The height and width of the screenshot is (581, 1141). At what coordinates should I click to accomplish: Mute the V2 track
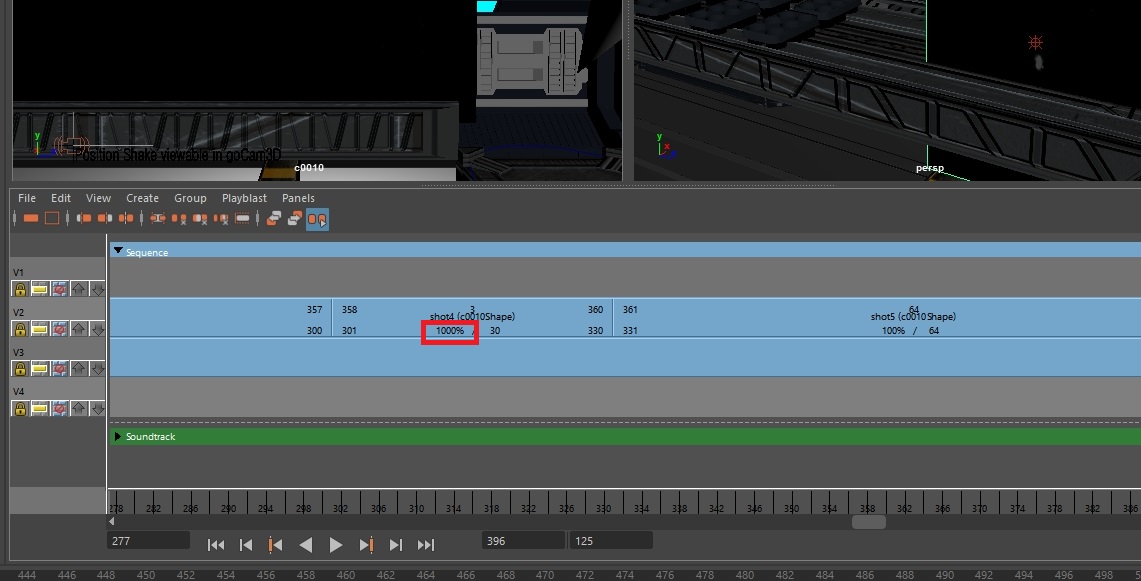(41, 330)
